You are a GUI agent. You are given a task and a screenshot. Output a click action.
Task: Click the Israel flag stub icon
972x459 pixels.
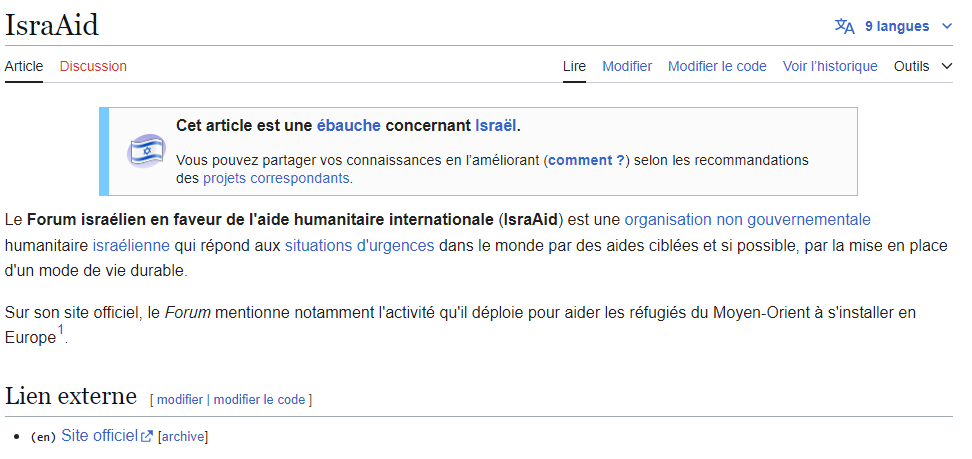tap(146, 151)
